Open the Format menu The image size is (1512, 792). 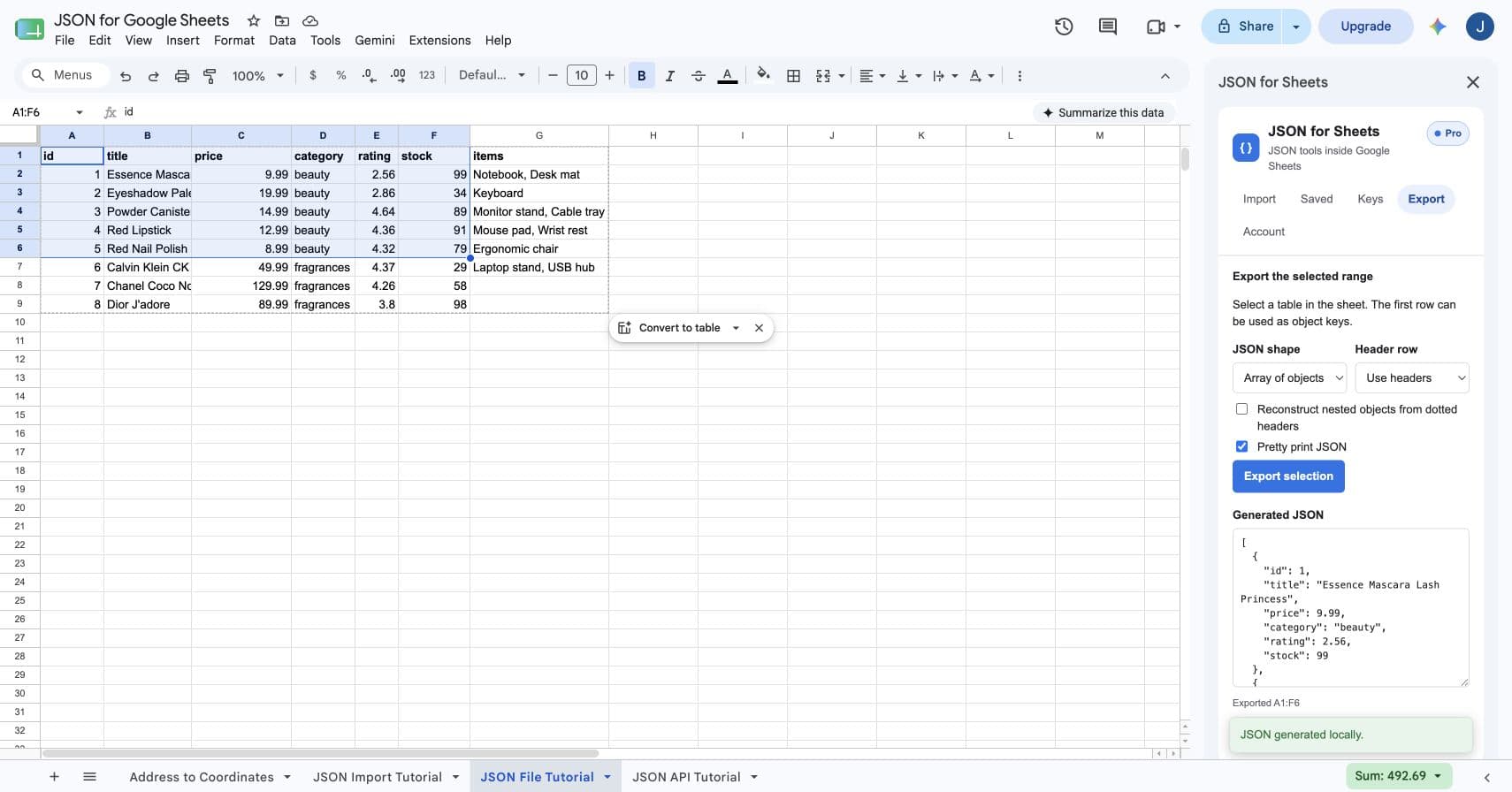[x=234, y=40]
